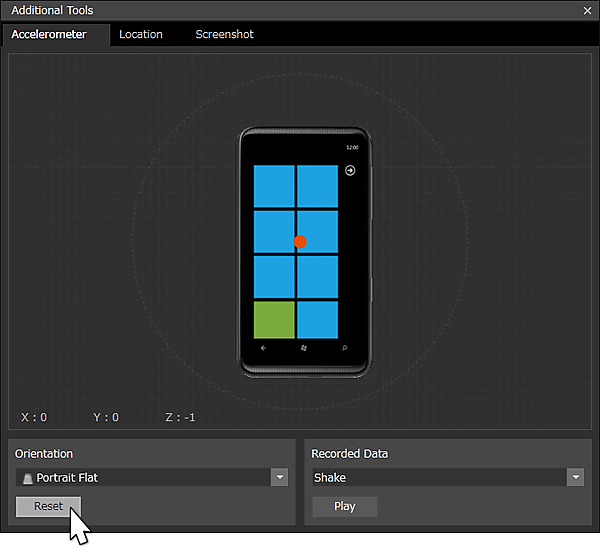The height and width of the screenshot is (550, 600).
Task: Expand the Orientation dropdown arrow
Action: click(279, 478)
